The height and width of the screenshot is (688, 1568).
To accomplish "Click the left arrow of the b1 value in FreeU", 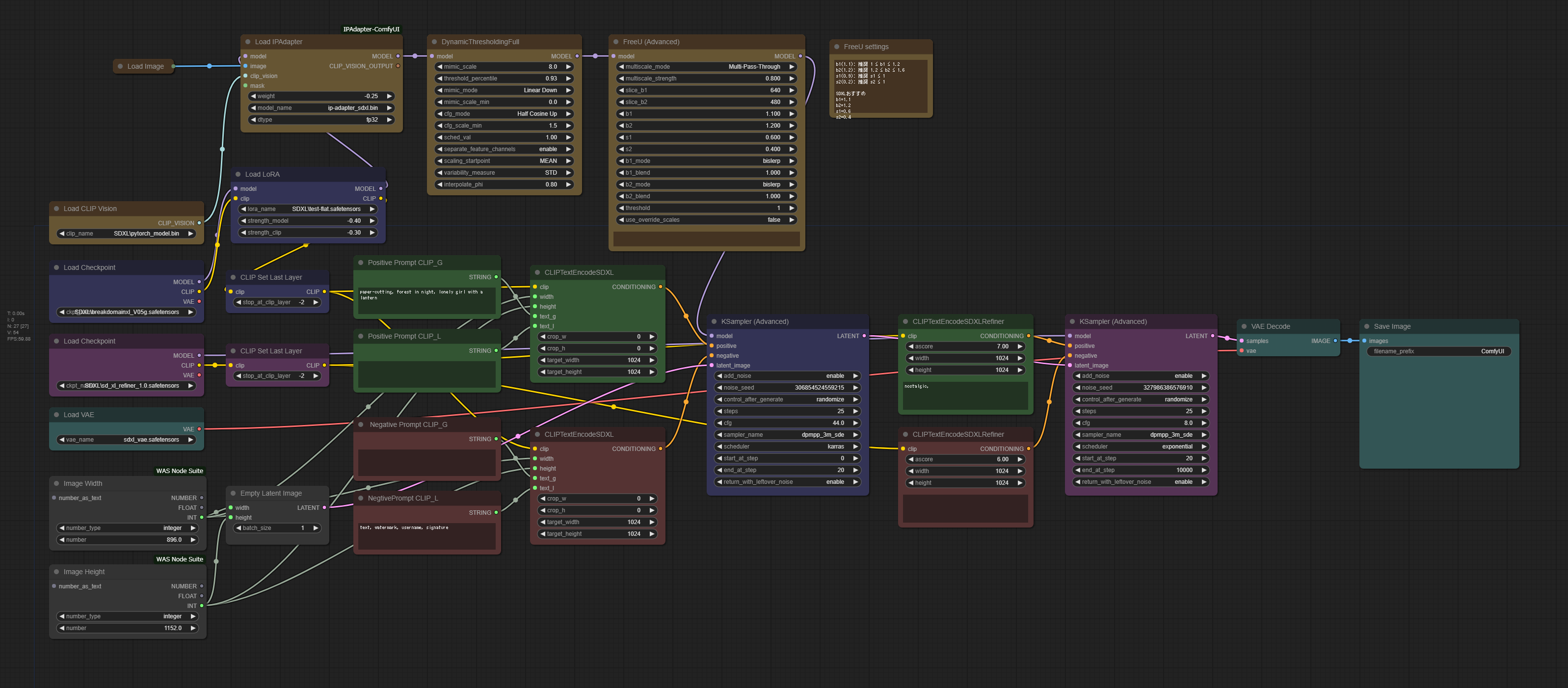I will point(621,114).
